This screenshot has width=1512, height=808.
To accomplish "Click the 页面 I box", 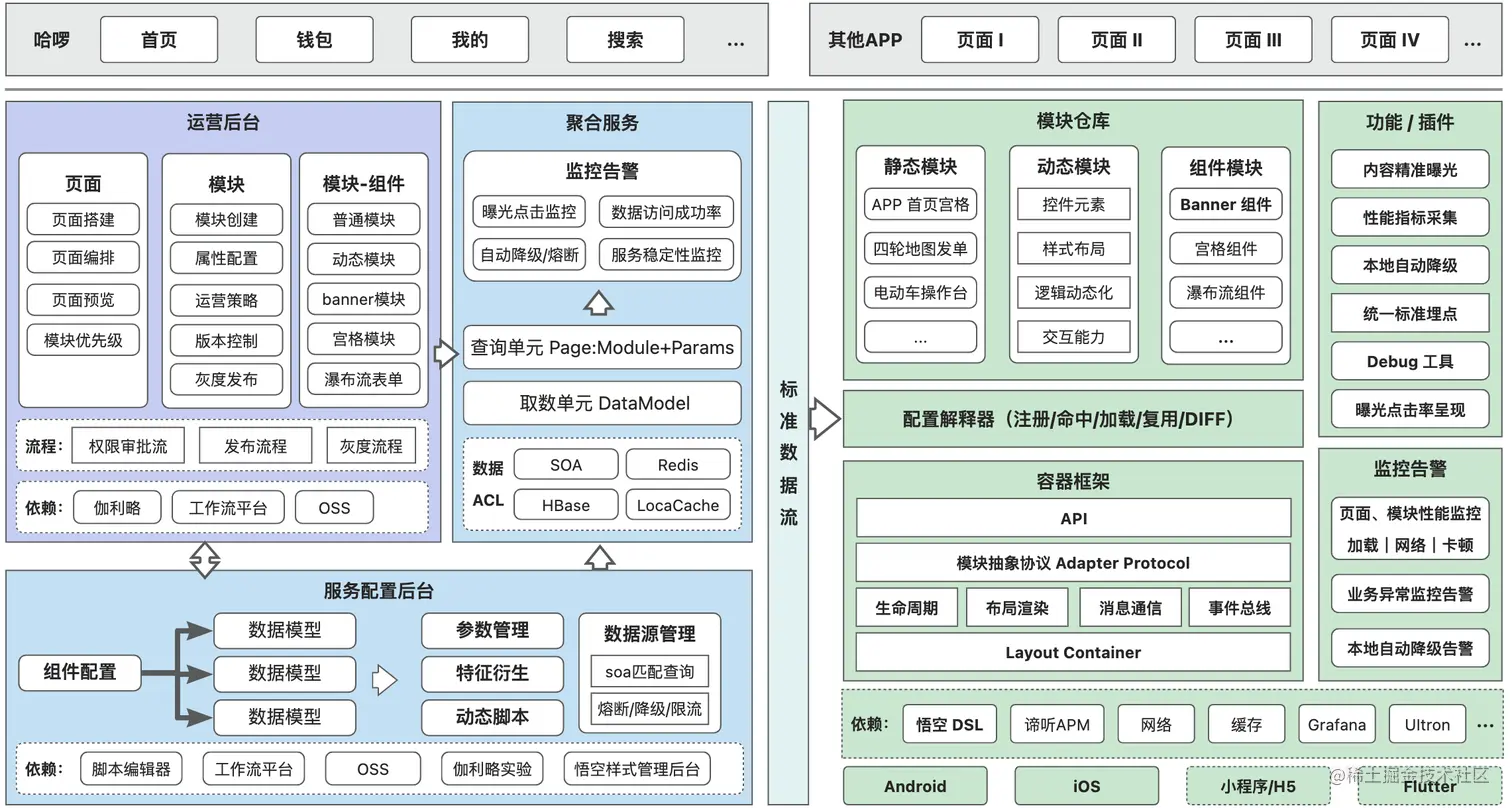I will tap(980, 40).
